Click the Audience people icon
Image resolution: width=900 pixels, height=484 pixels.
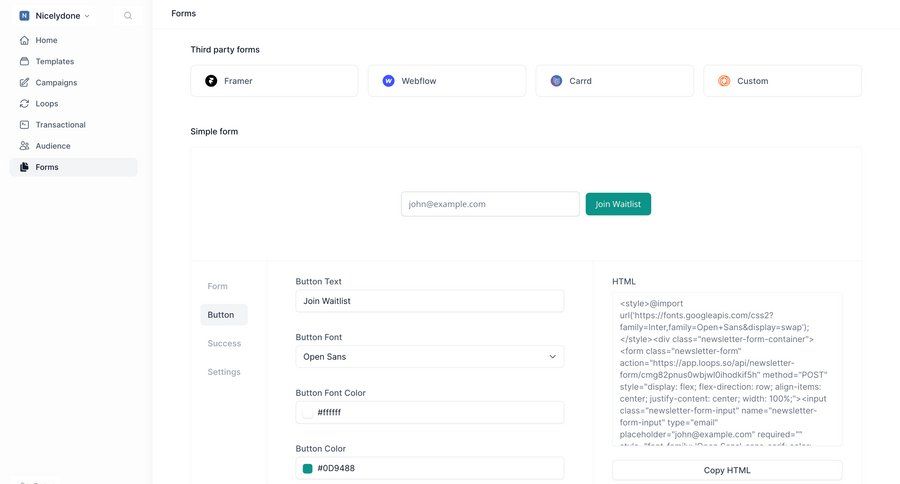(x=25, y=146)
